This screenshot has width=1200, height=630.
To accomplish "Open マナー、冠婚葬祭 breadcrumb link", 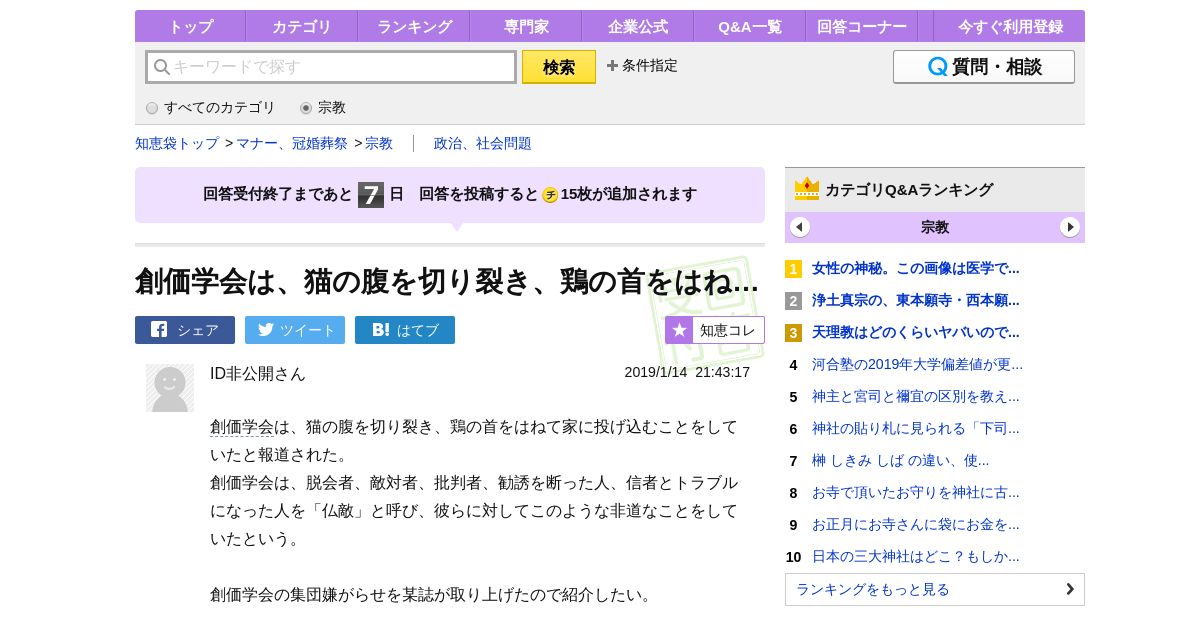I will (292, 143).
